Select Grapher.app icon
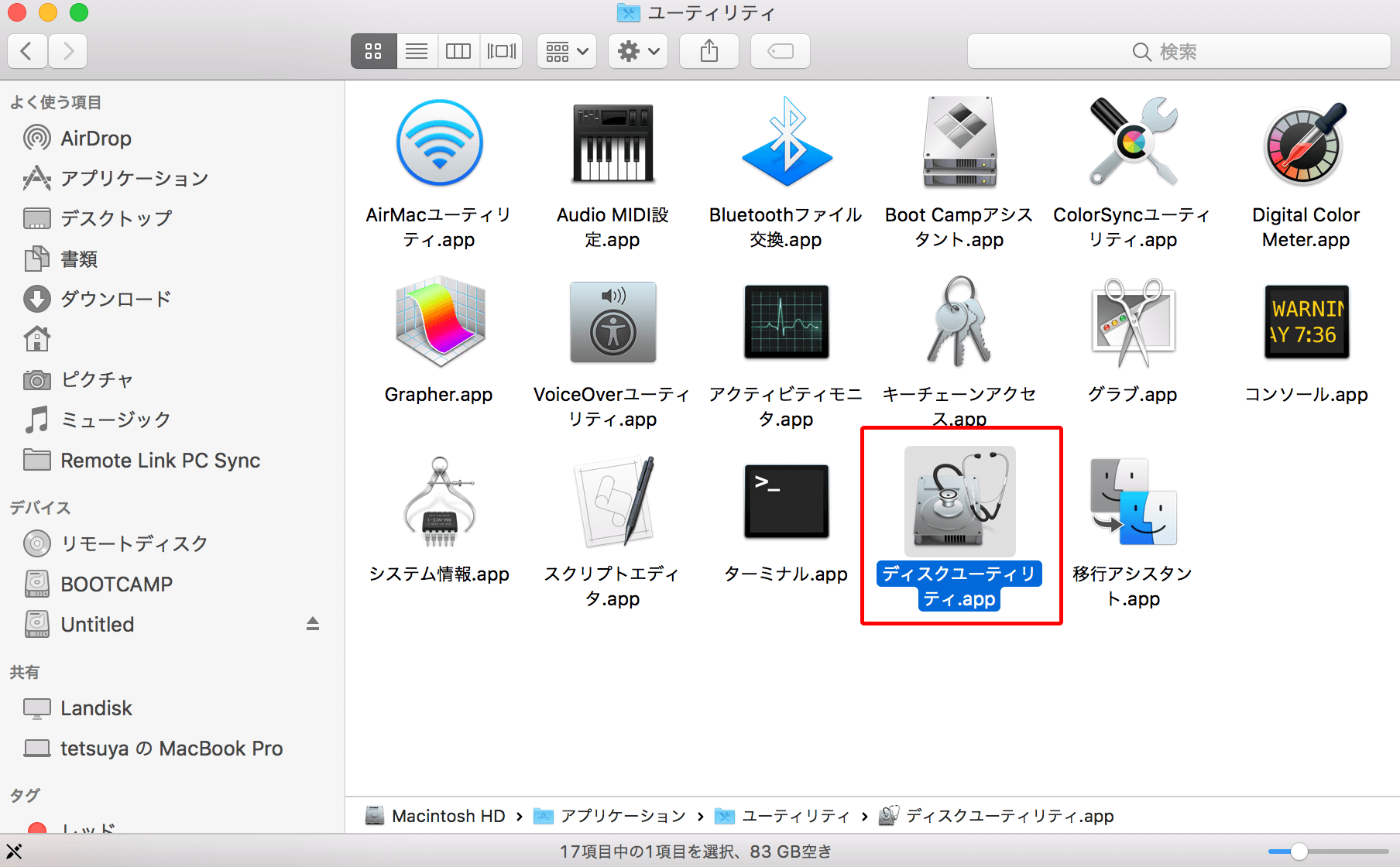The height and width of the screenshot is (867, 1400). 439,322
